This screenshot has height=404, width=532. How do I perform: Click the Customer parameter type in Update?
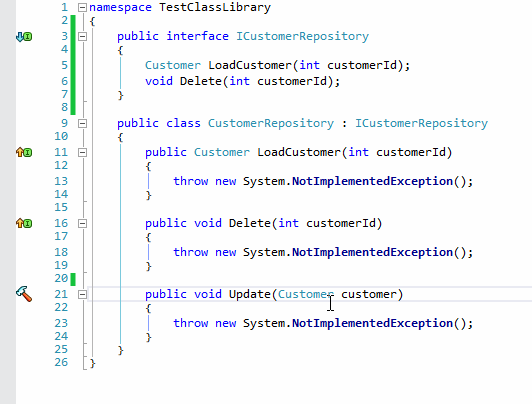(x=306, y=294)
